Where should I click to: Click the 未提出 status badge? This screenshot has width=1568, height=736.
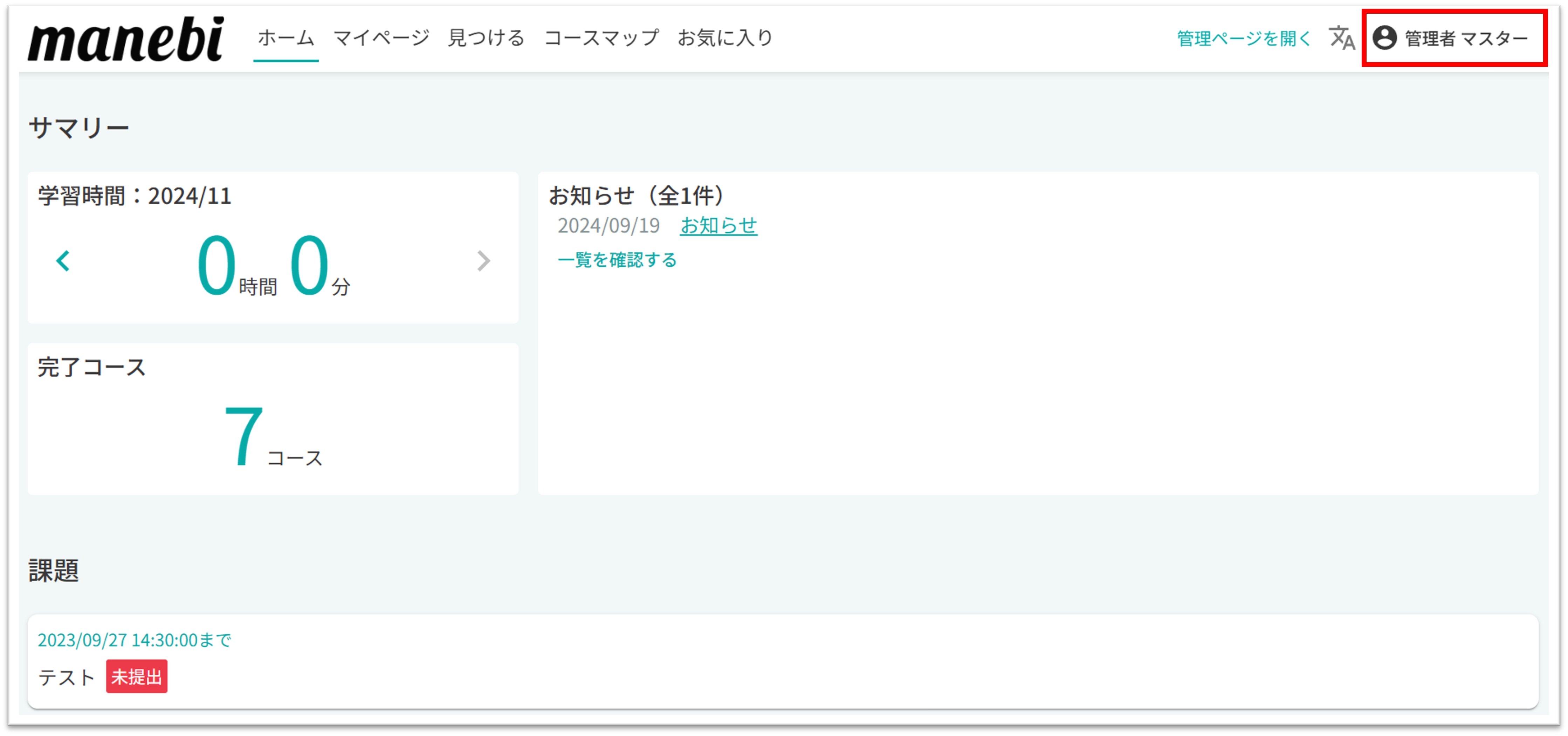coord(137,676)
